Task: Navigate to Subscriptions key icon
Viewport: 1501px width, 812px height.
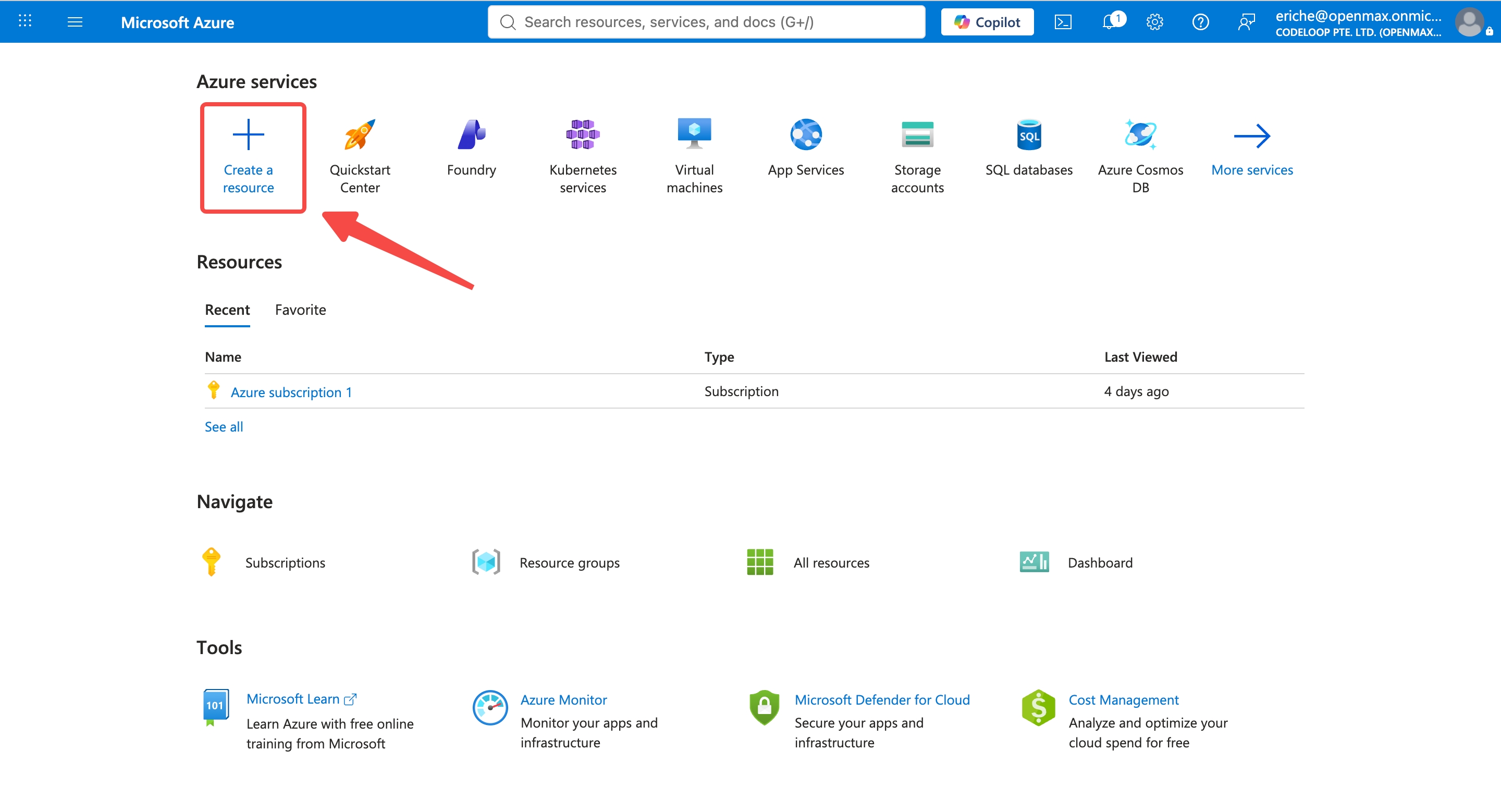Action: [x=211, y=562]
